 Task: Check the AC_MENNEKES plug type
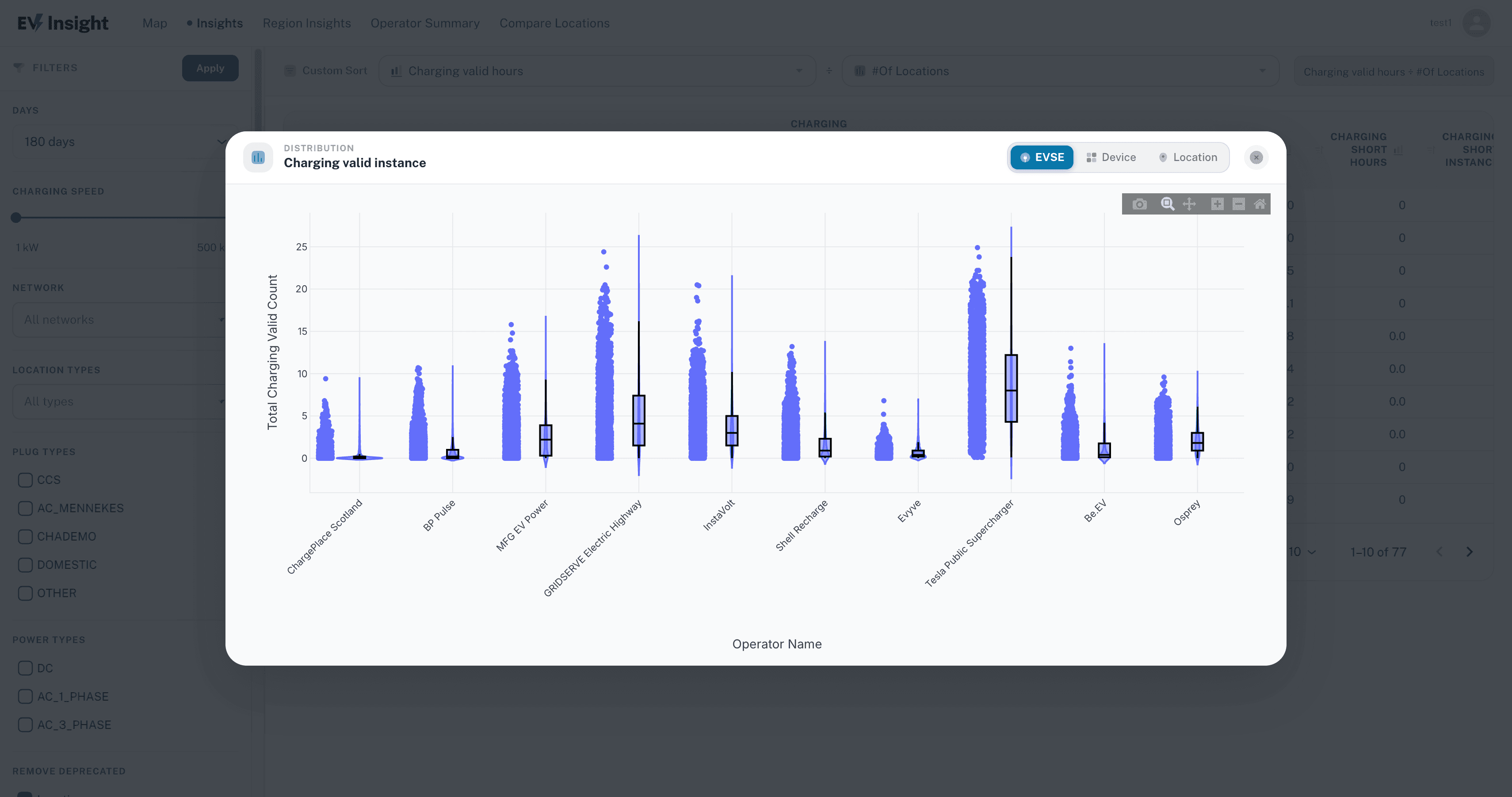coord(25,508)
